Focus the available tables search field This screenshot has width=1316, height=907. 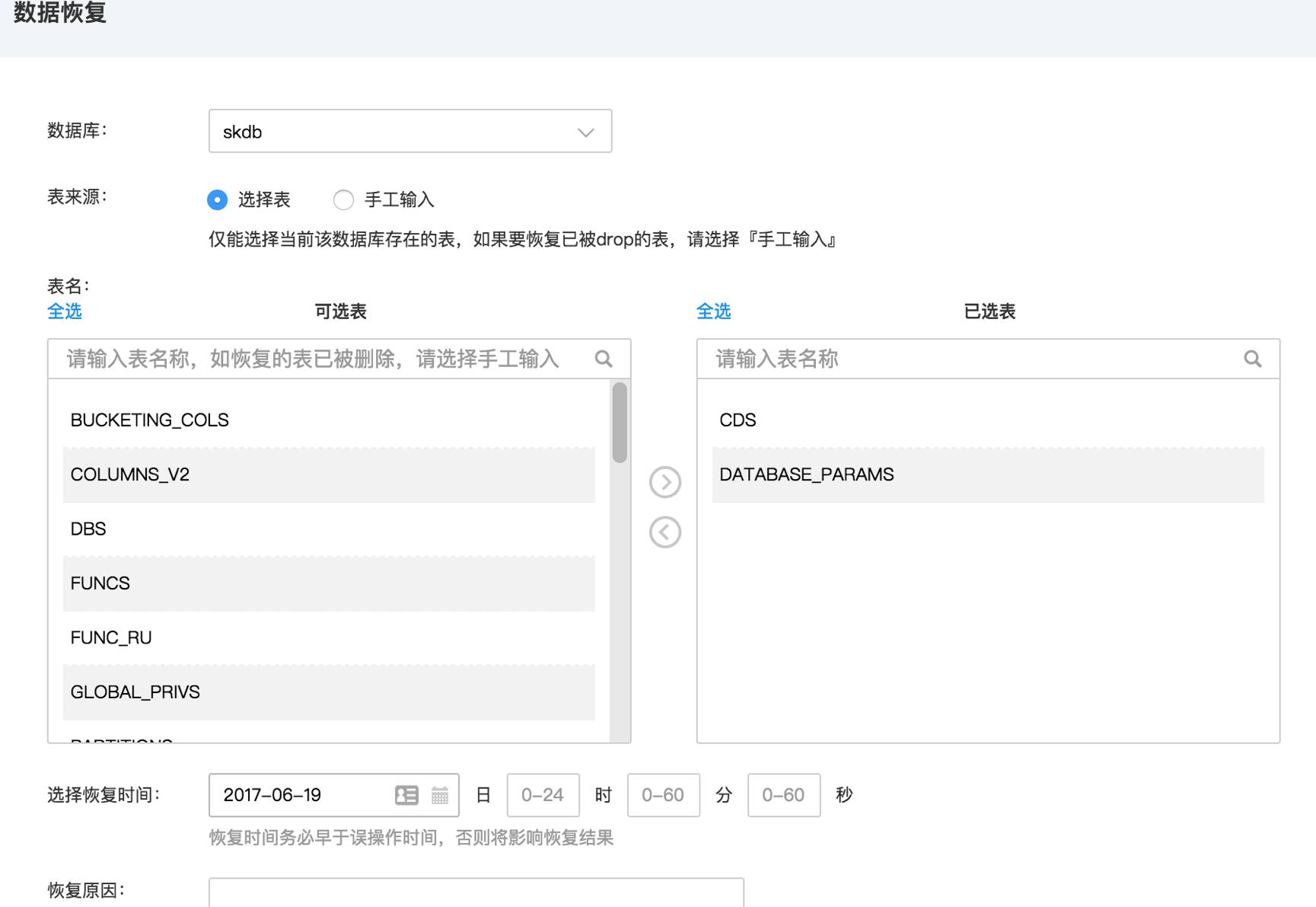(x=339, y=359)
